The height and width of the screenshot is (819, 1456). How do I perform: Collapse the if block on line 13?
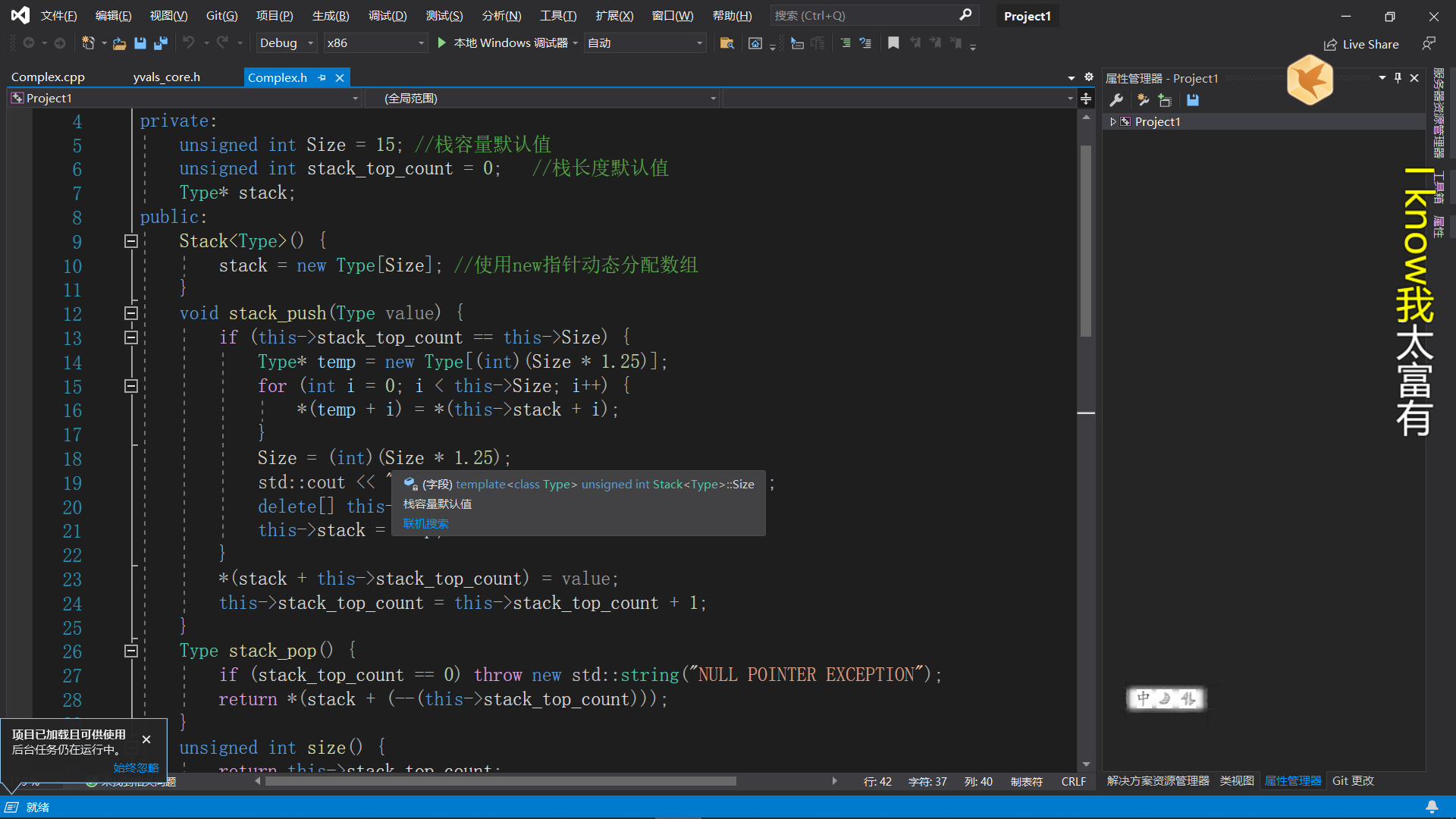point(130,337)
